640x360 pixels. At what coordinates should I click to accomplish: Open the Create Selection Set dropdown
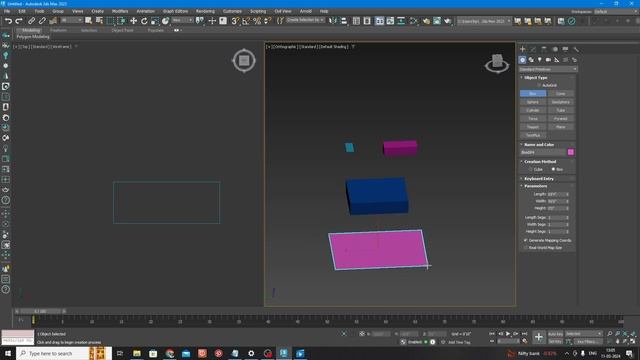point(305,20)
